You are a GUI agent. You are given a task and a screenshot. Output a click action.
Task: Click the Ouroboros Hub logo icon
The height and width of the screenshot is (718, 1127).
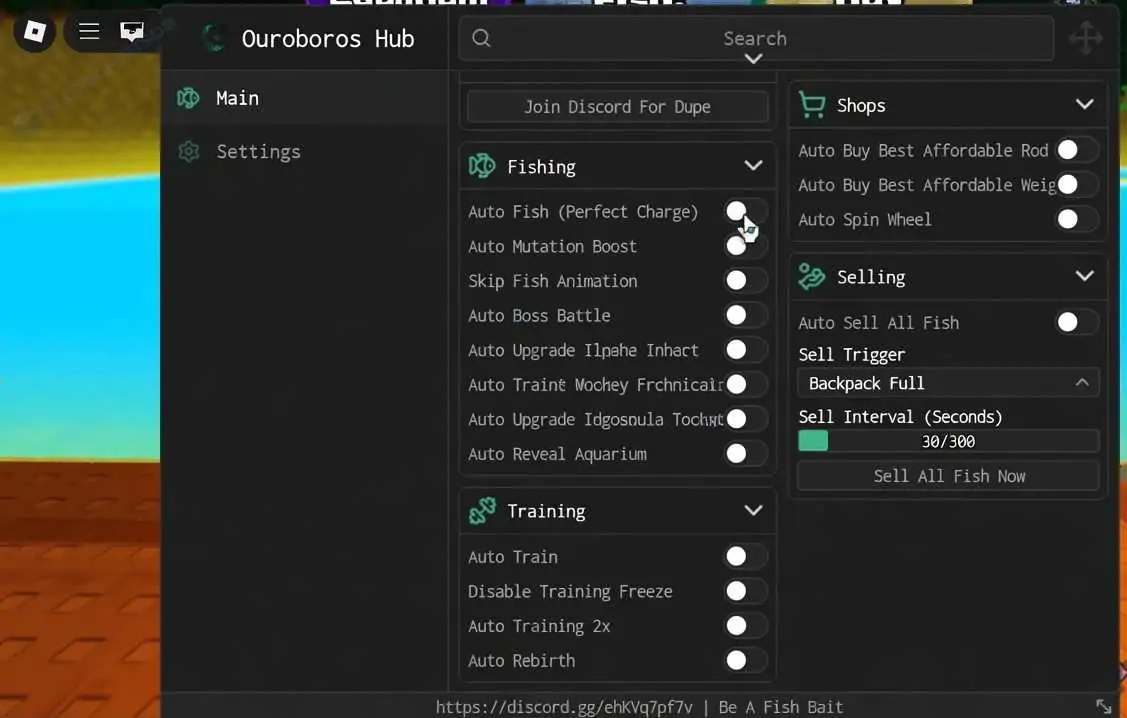(213, 38)
